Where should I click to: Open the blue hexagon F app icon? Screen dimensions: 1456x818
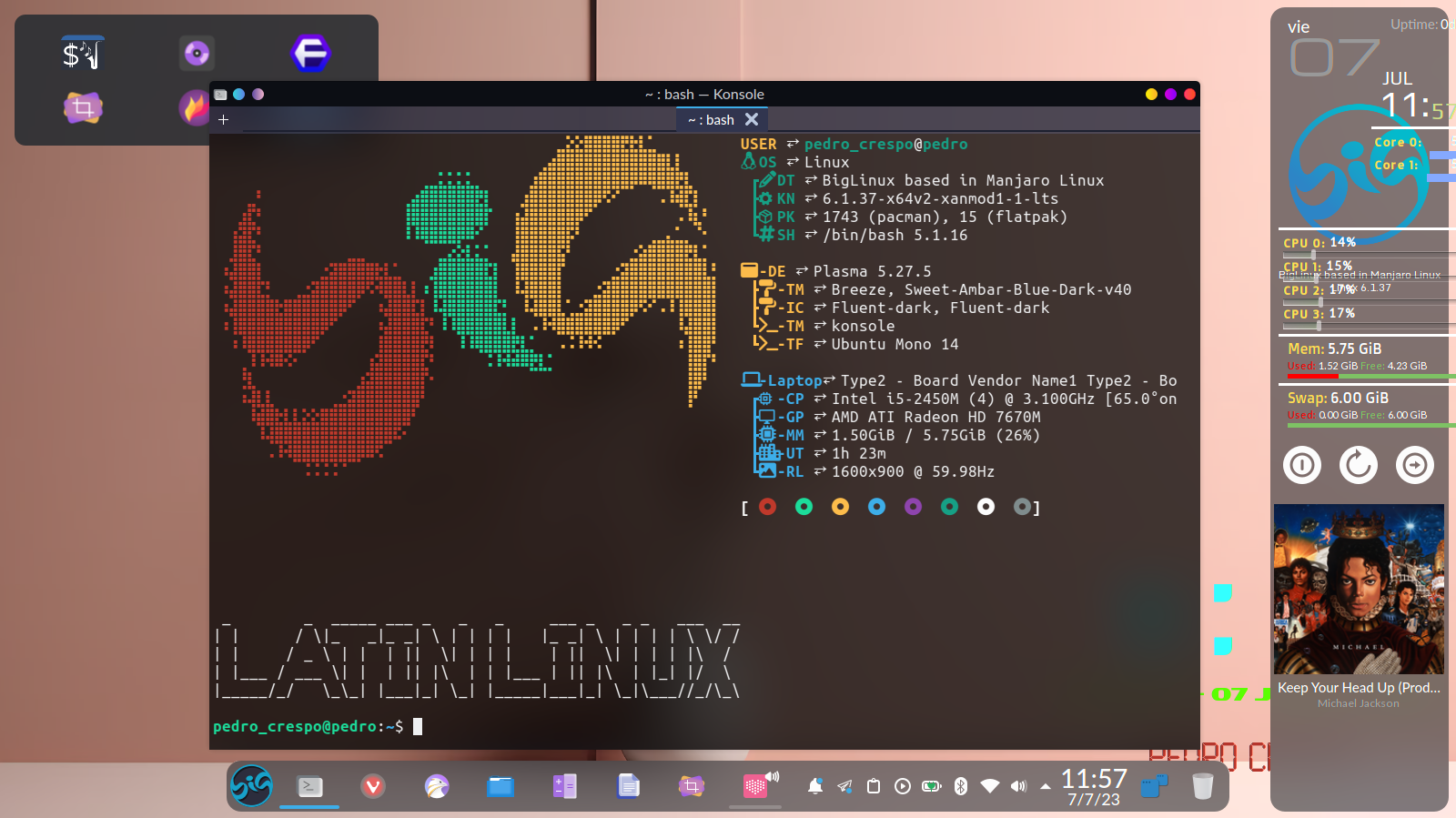coord(310,54)
